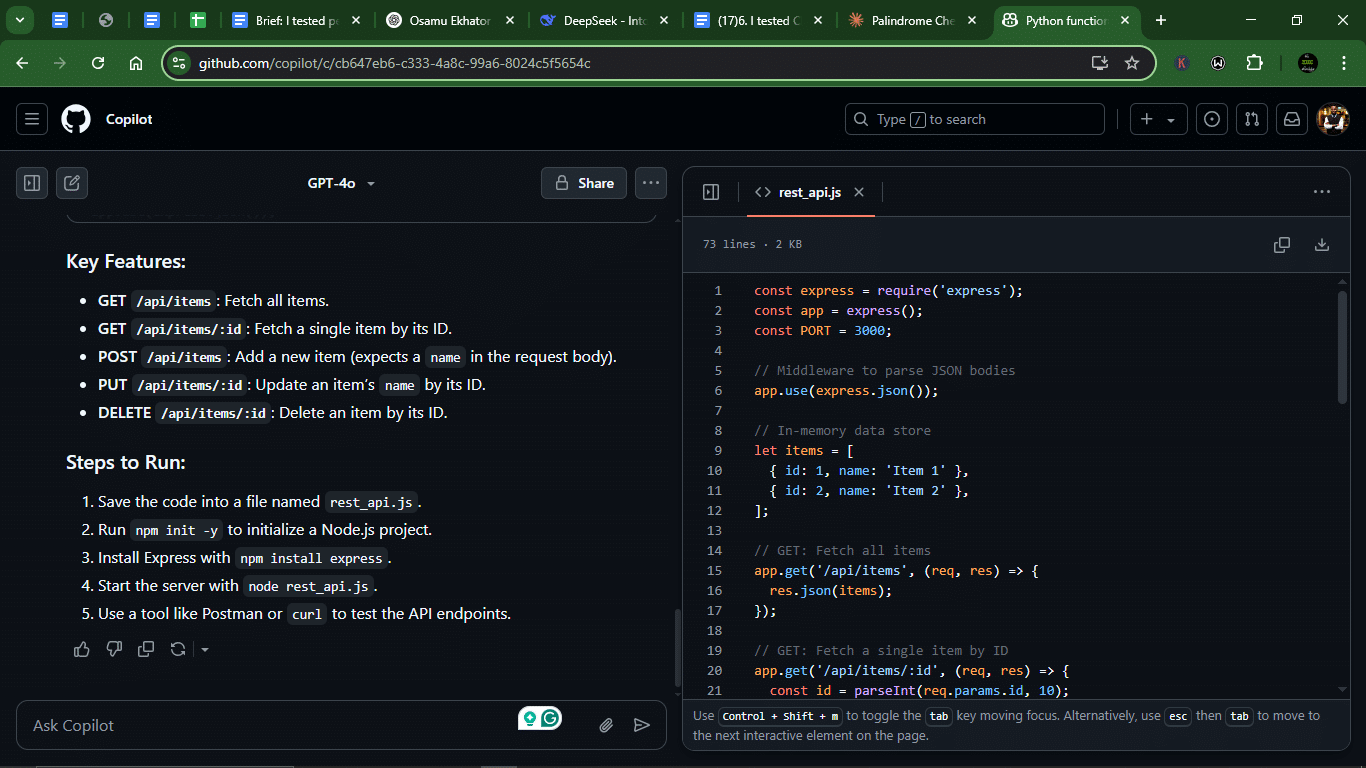
Task: Regenerate the Copilot response
Action: 178,649
